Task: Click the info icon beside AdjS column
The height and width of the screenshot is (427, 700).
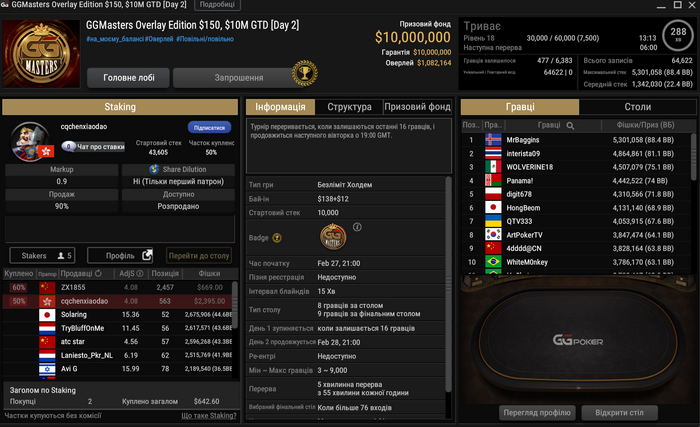Action: tap(140, 273)
